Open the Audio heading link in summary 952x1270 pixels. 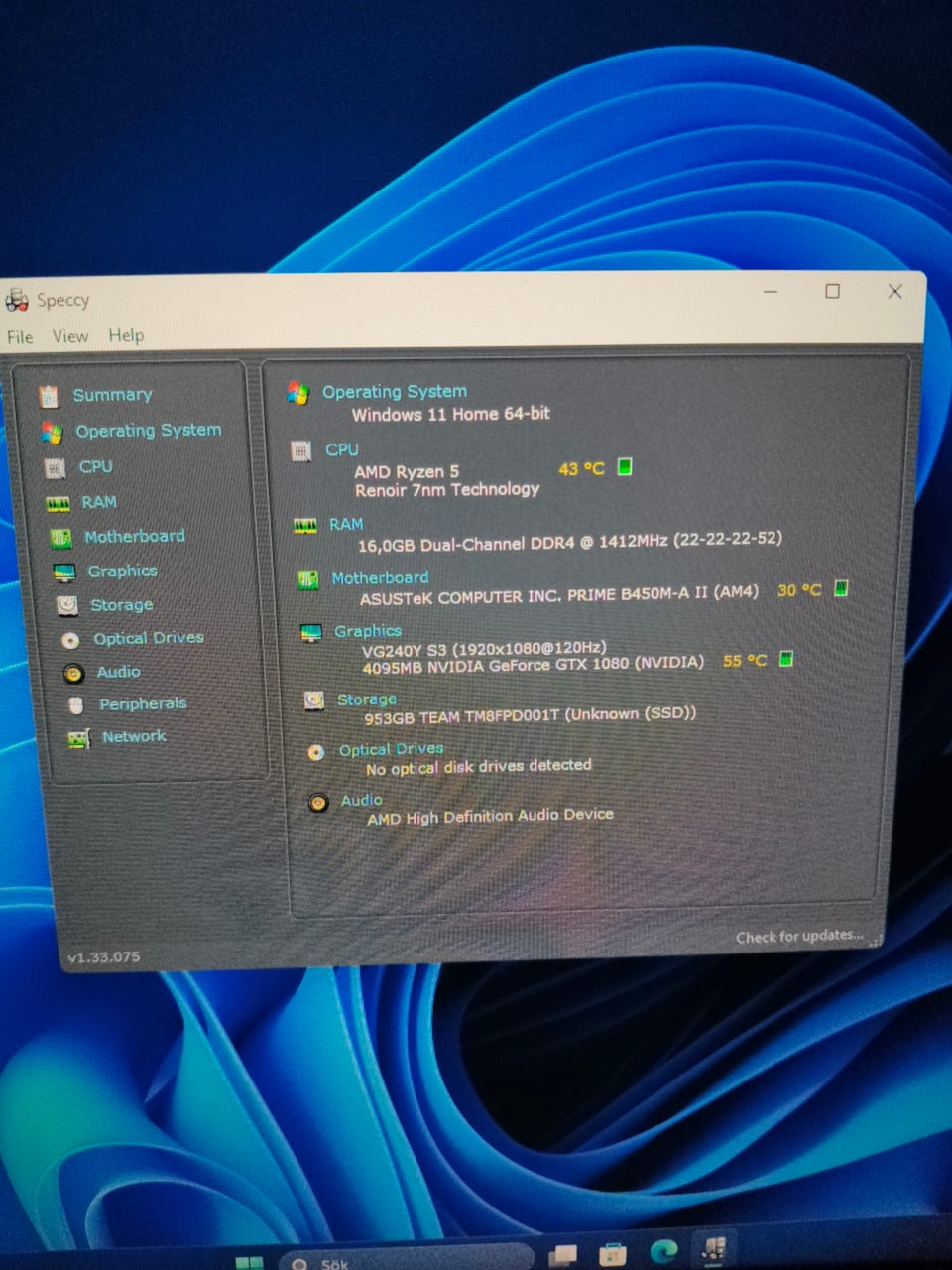pyautogui.click(x=362, y=800)
